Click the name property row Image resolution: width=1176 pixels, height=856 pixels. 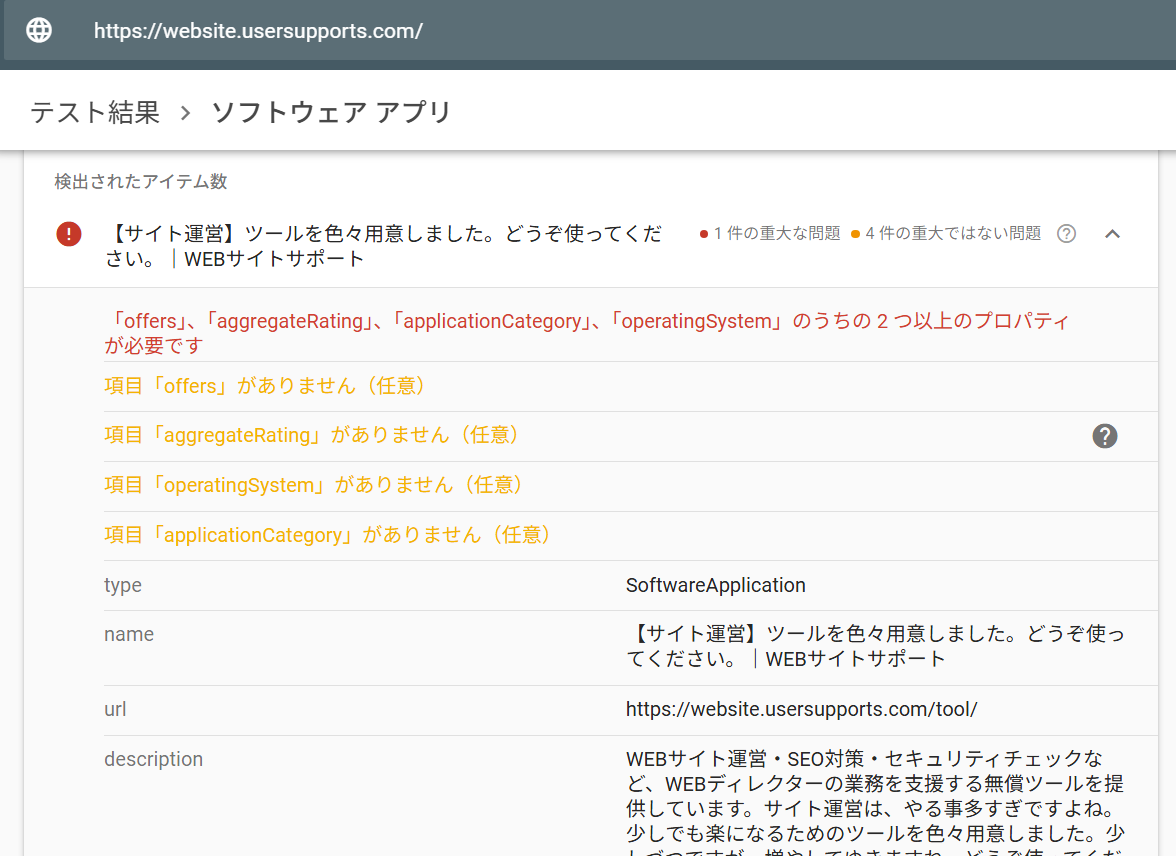tap(129, 635)
